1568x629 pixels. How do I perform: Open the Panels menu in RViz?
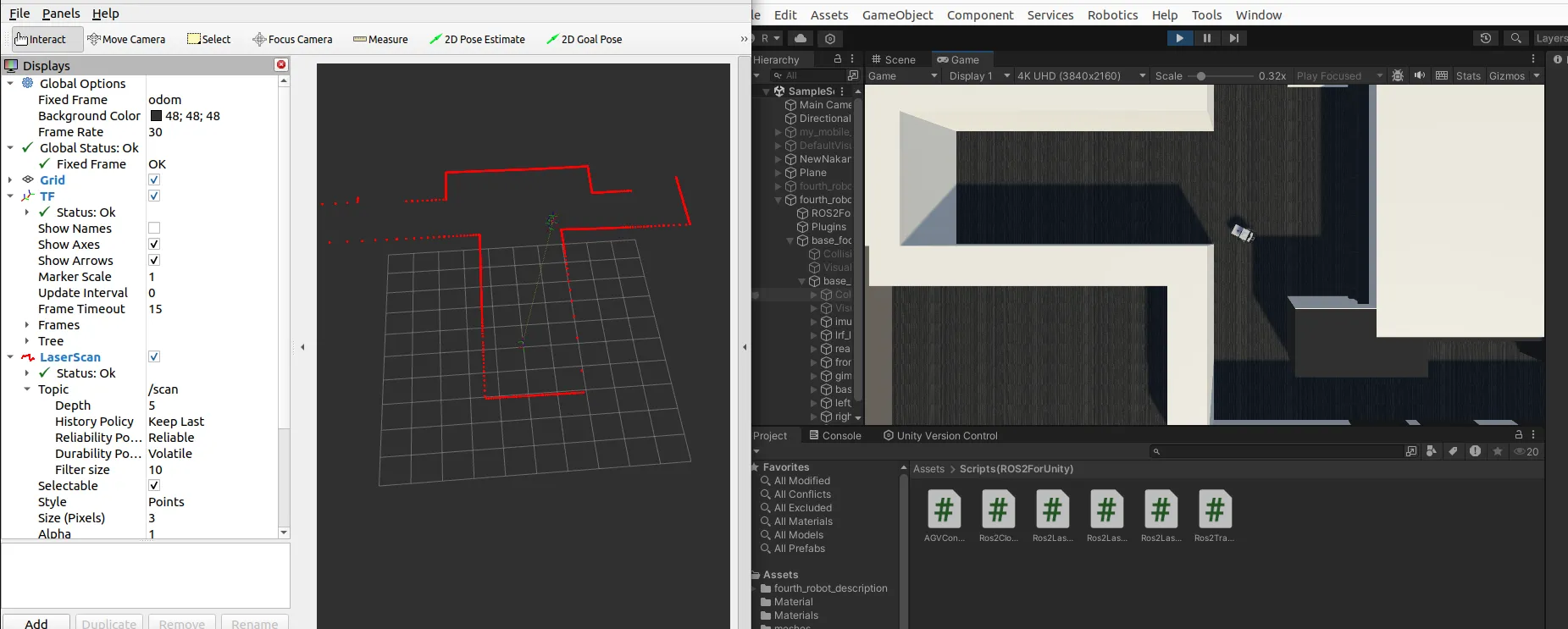click(x=61, y=14)
